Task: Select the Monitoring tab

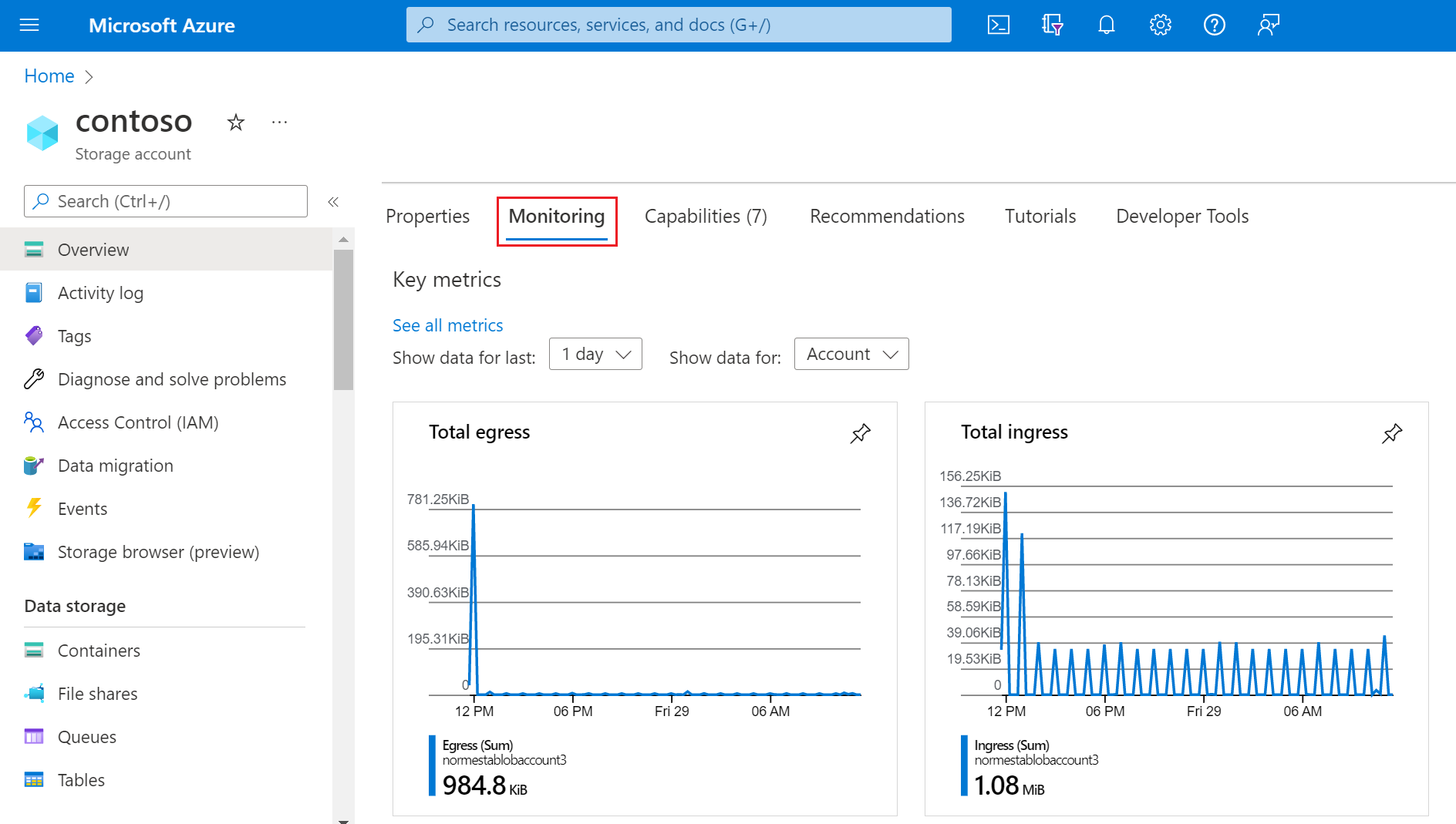Action: pyautogui.click(x=557, y=217)
